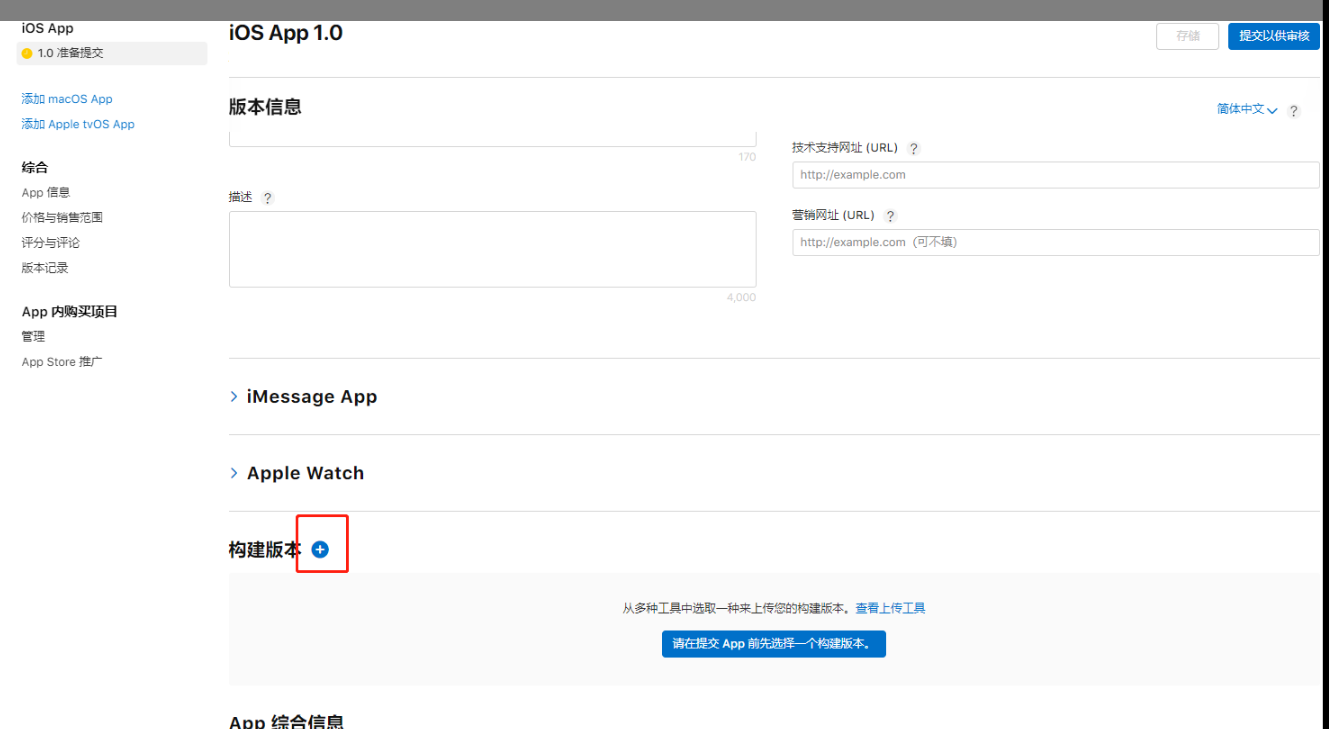Open App Store 推广 in the sidebar
This screenshot has height=729, width=1329.
[62, 362]
